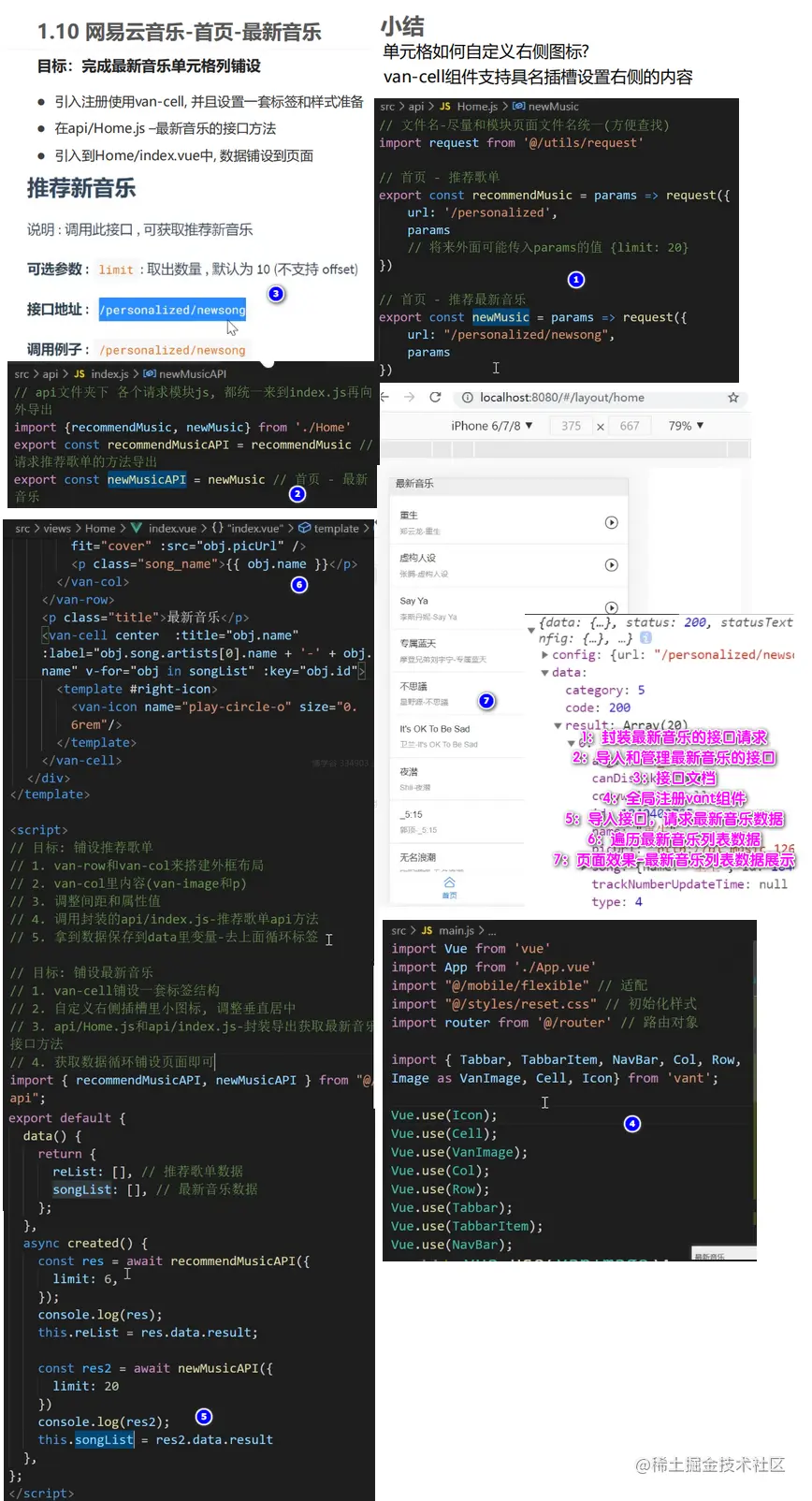Click highlighted newMusicAPI in index.js code
Image resolution: width=812 pixels, height=1501 pixels.
(x=147, y=480)
